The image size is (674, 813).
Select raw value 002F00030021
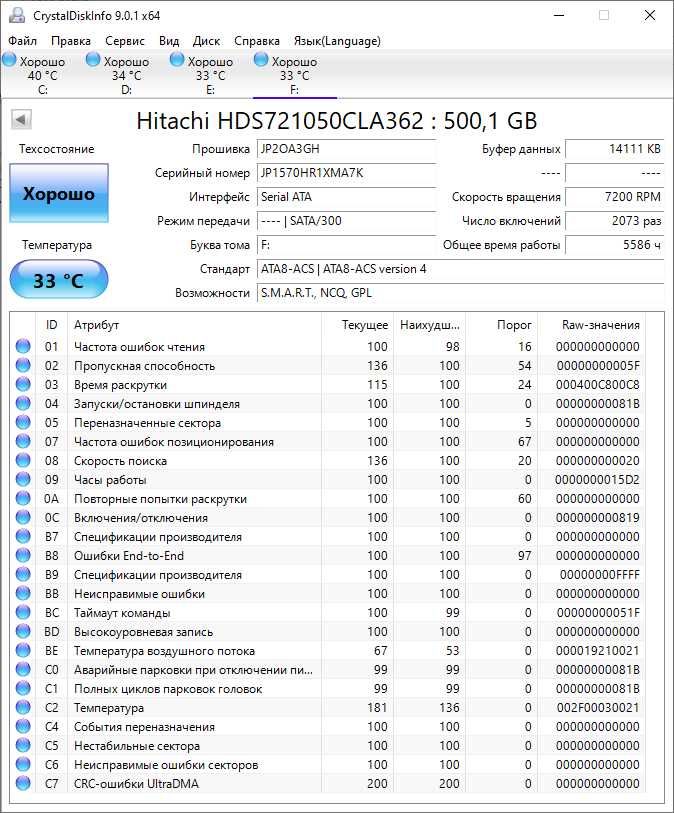coord(597,708)
